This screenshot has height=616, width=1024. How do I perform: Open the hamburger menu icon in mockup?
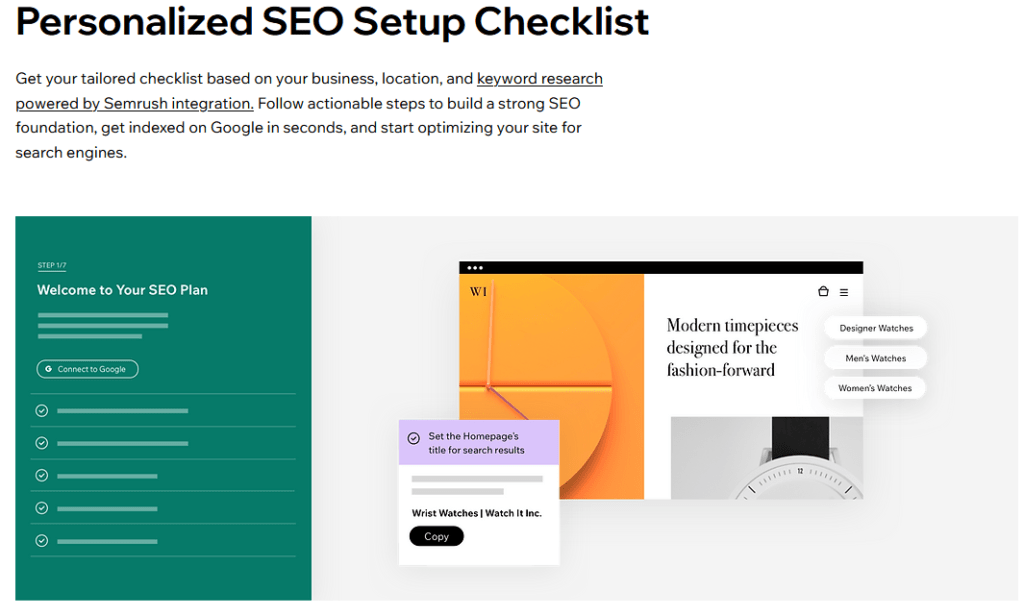click(844, 292)
